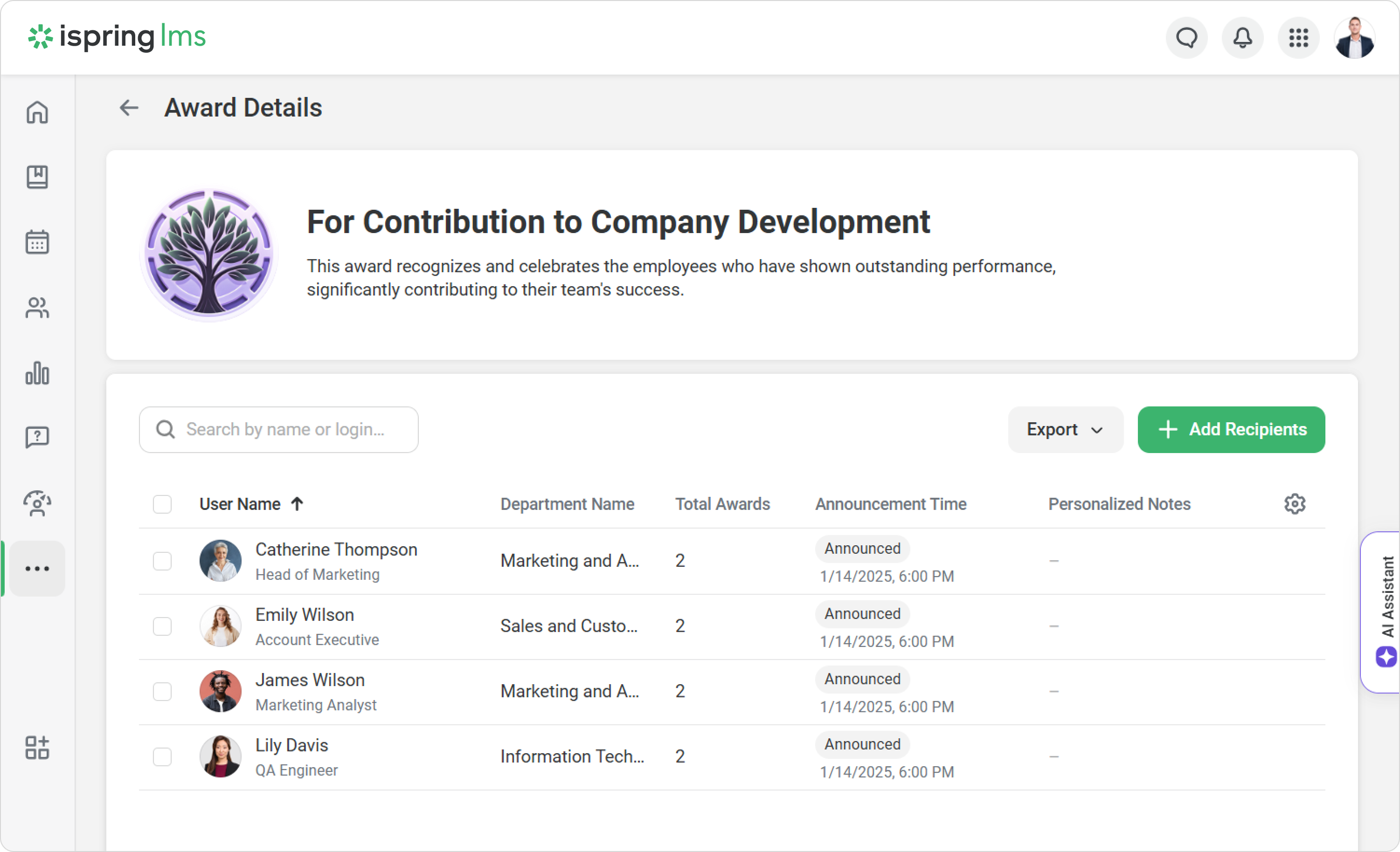Open the chat messages bubble icon
The height and width of the screenshot is (852, 1400).
coord(1186,38)
